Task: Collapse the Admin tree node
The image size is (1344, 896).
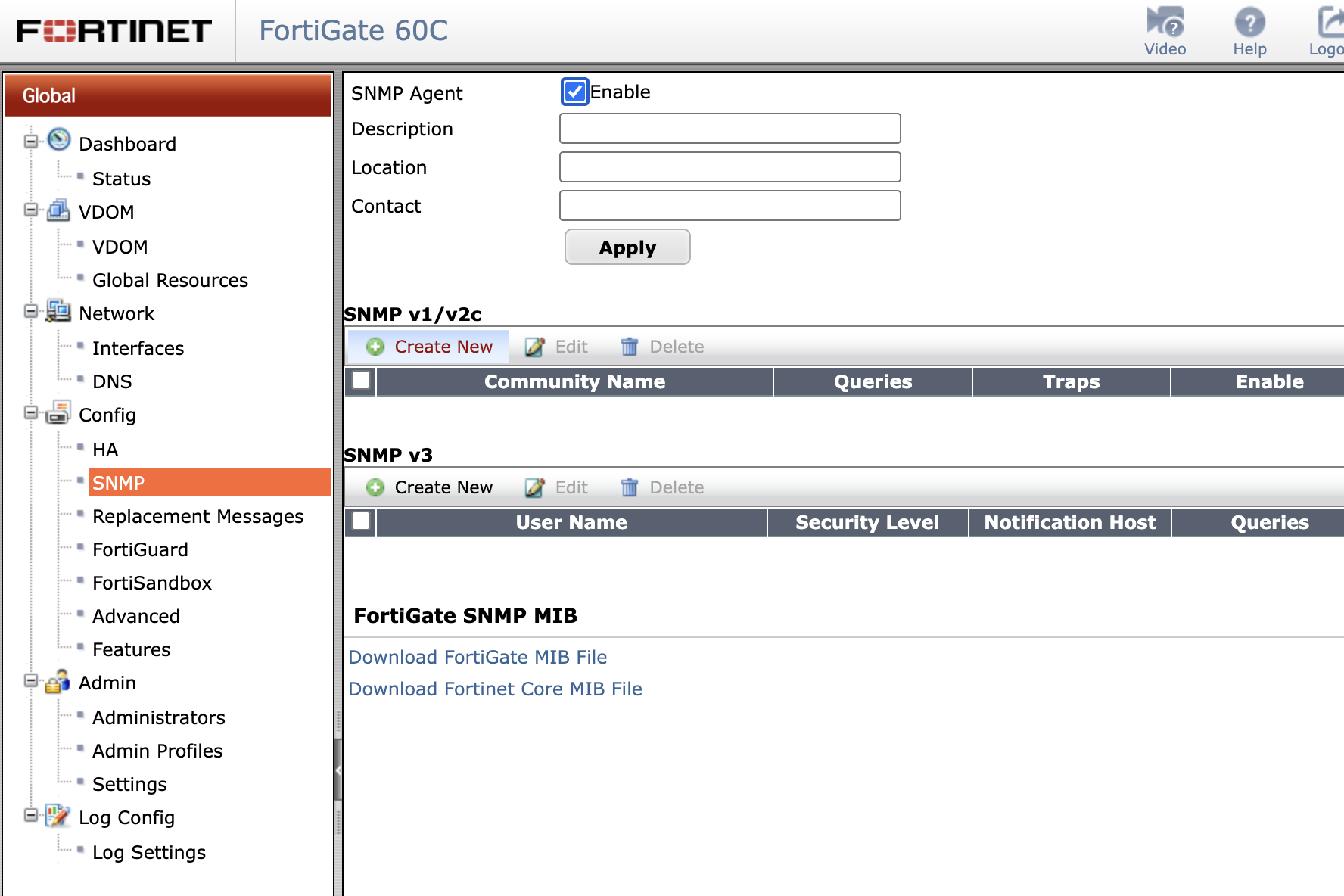Action: tap(31, 680)
